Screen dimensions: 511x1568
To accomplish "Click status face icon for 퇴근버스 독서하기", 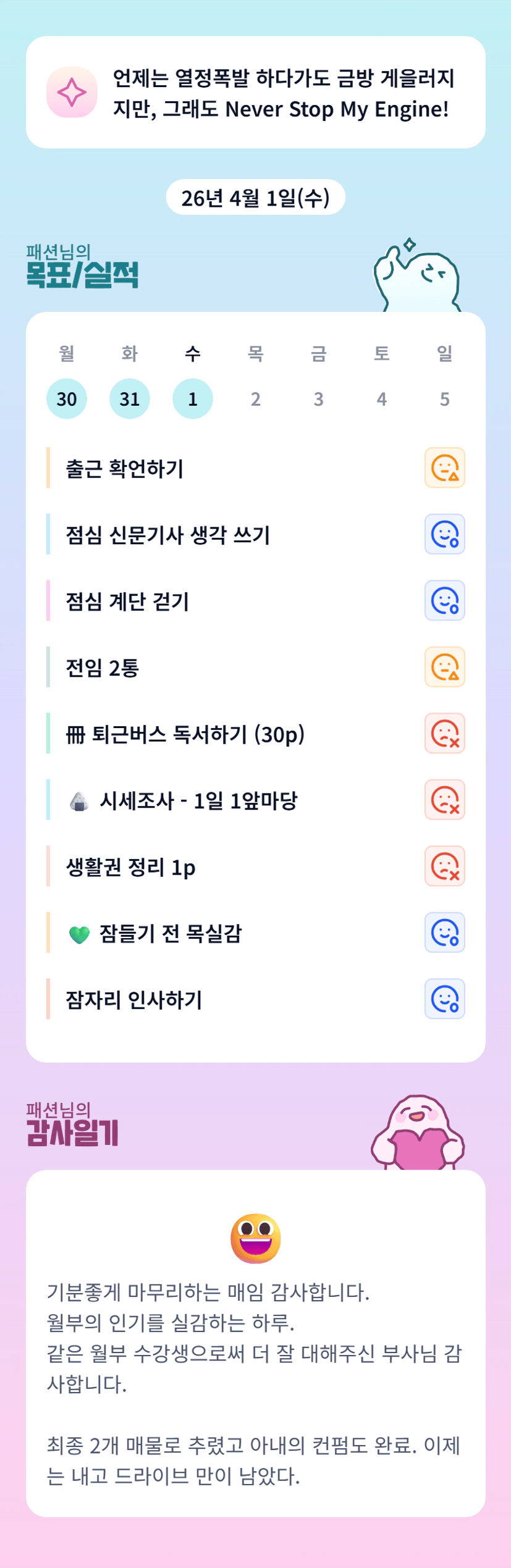I will pyautogui.click(x=444, y=734).
